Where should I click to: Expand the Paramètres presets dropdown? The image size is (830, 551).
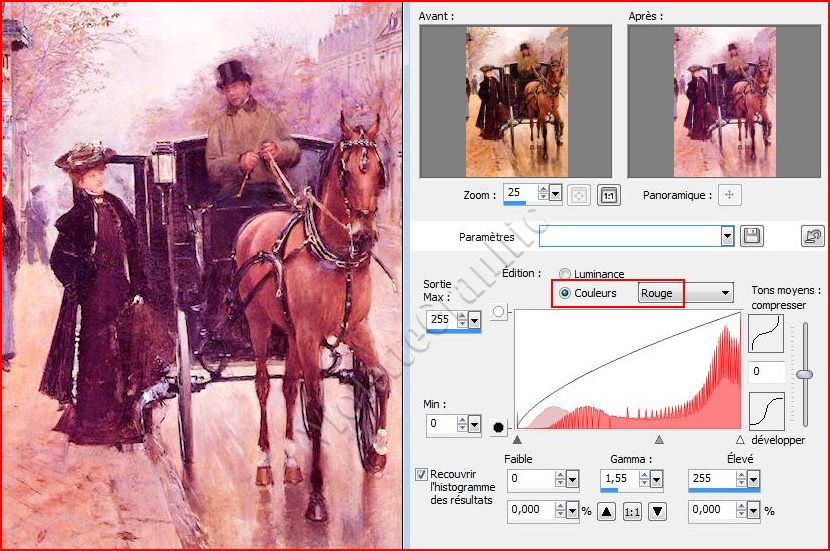(727, 237)
